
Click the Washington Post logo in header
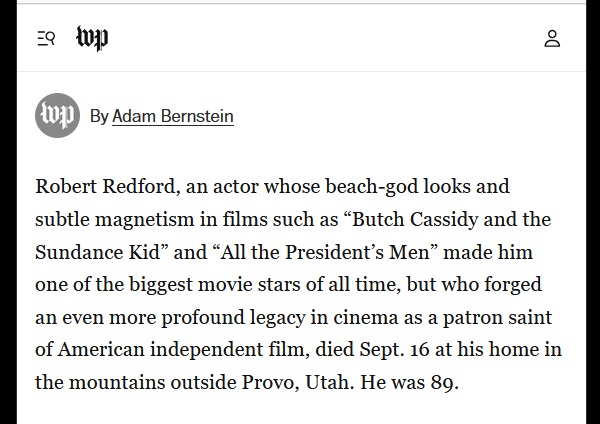pos(92,39)
